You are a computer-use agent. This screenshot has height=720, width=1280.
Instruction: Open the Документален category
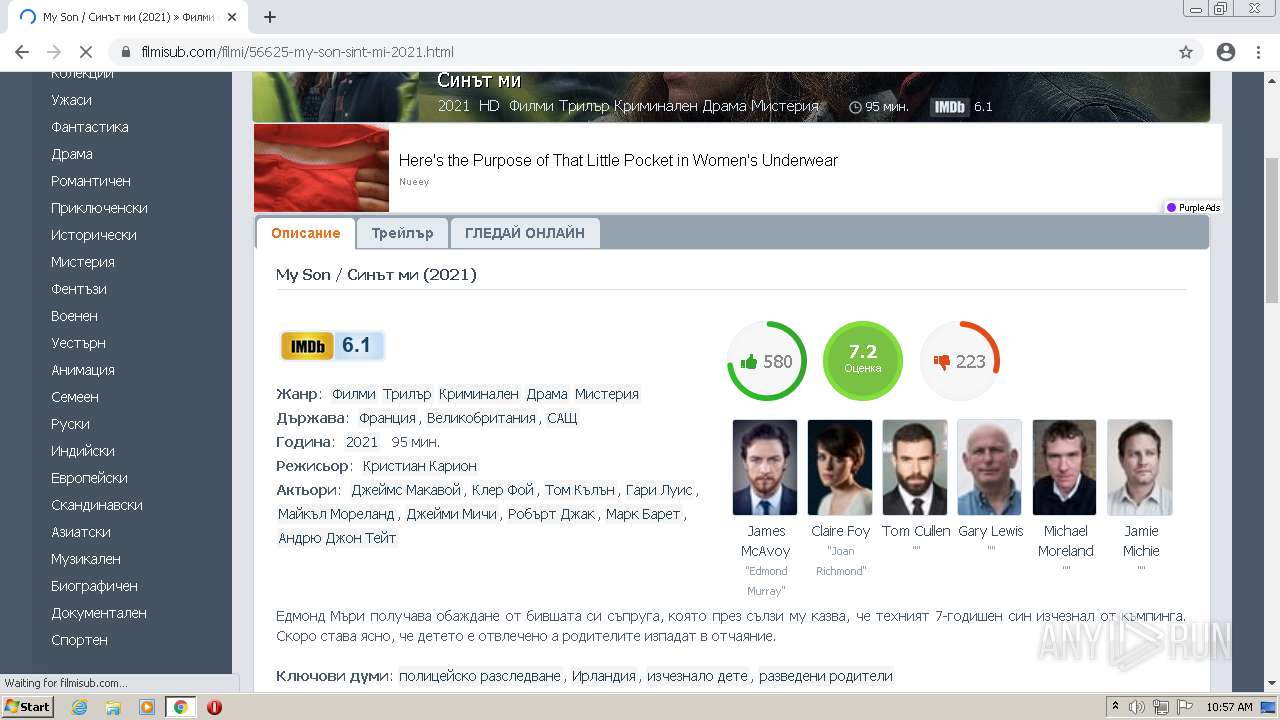(99, 613)
